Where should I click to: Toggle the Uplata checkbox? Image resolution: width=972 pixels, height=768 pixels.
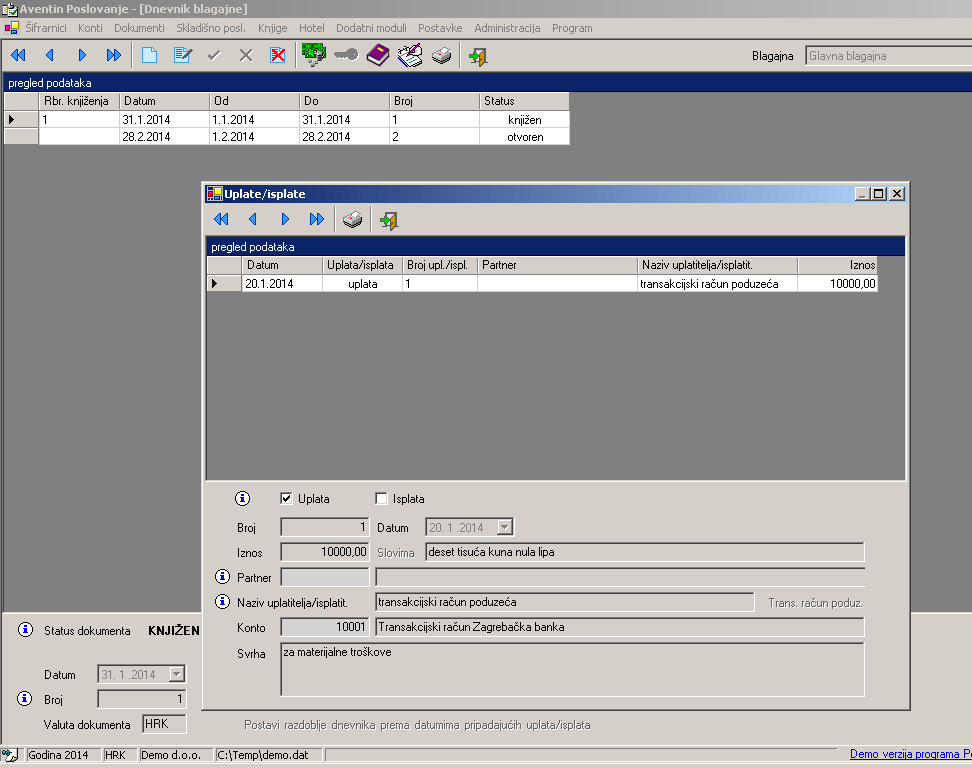pyautogui.click(x=287, y=498)
